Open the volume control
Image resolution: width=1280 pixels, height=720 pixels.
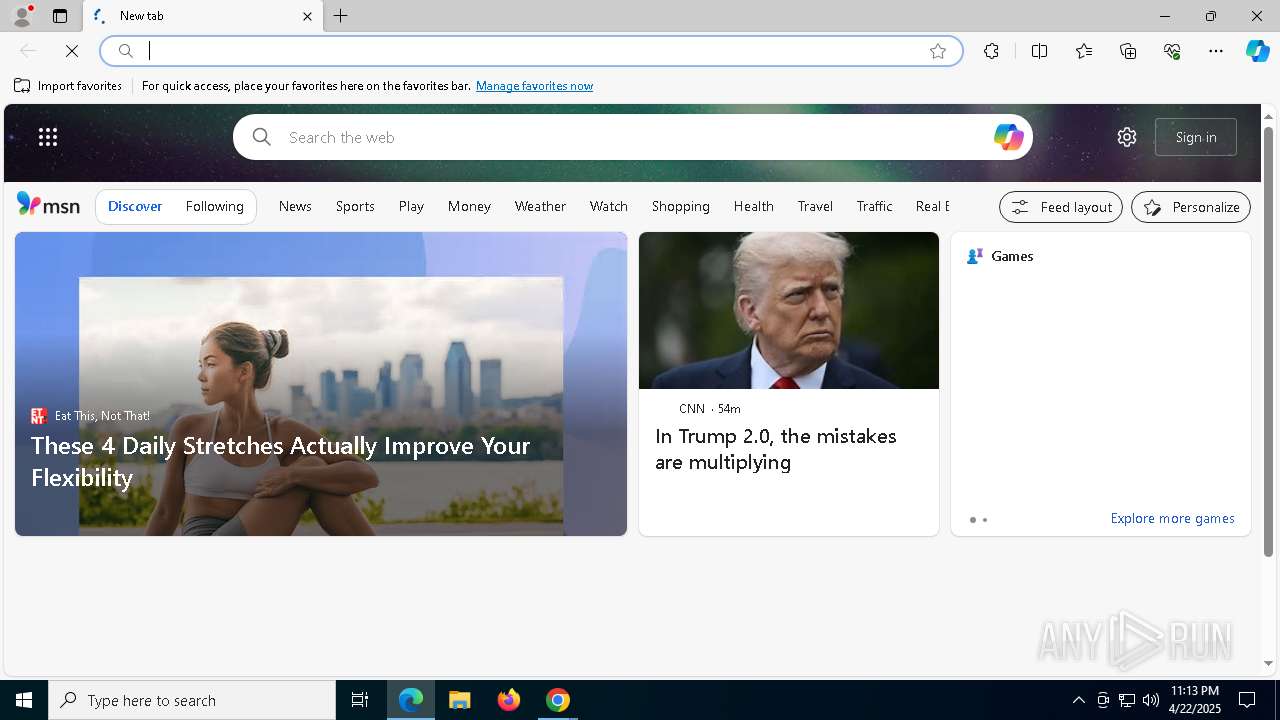(1151, 700)
